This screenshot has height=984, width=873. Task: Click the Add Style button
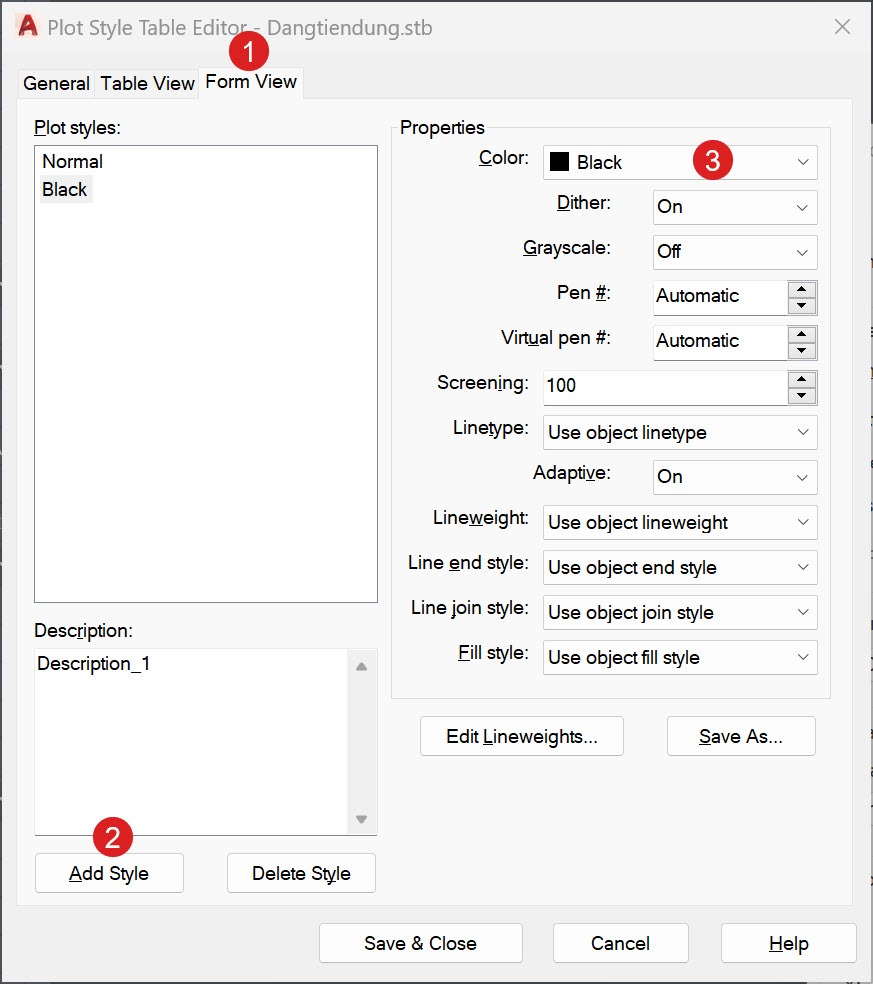pos(108,872)
